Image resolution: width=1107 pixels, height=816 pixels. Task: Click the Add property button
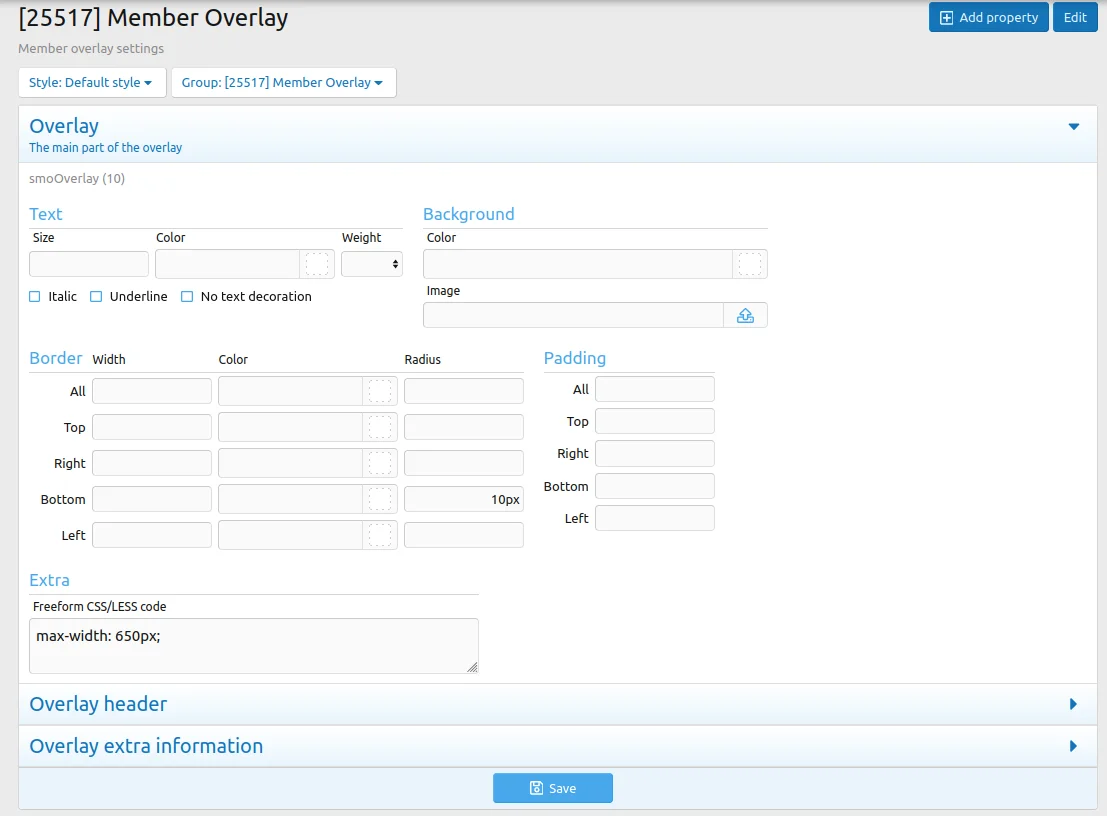click(988, 17)
